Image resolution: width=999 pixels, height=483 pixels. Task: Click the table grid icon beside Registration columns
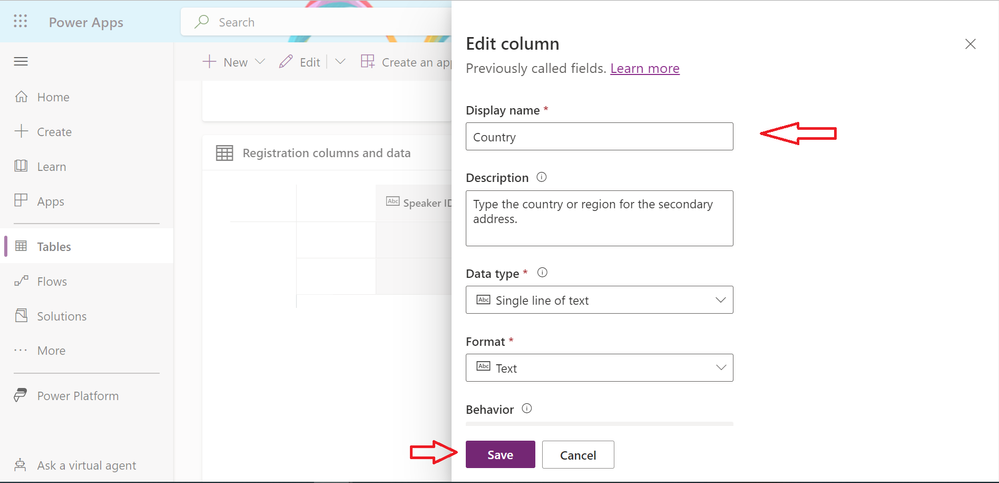click(x=224, y=153)
